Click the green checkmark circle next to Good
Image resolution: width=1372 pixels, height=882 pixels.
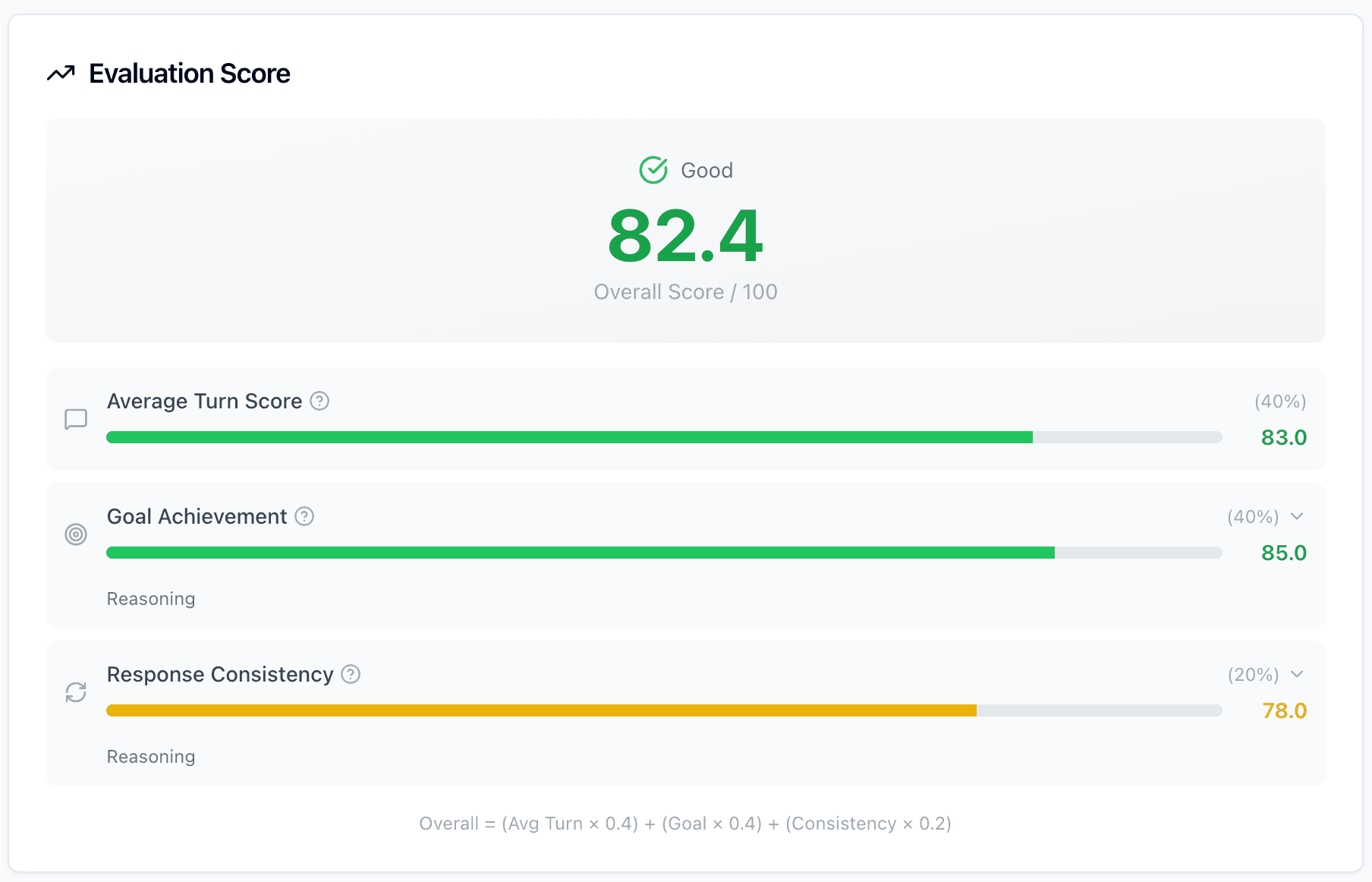[x=654, y=170]
